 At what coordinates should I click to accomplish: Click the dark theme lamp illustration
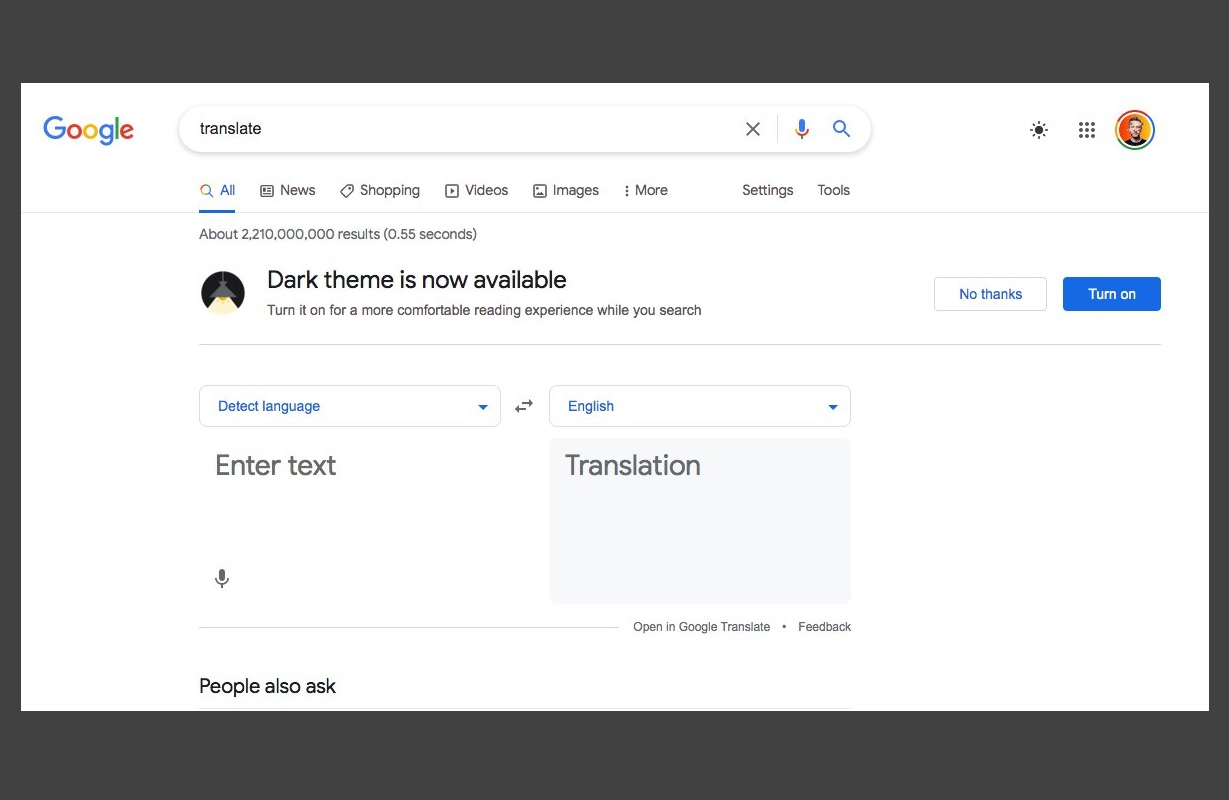(222, 292)
